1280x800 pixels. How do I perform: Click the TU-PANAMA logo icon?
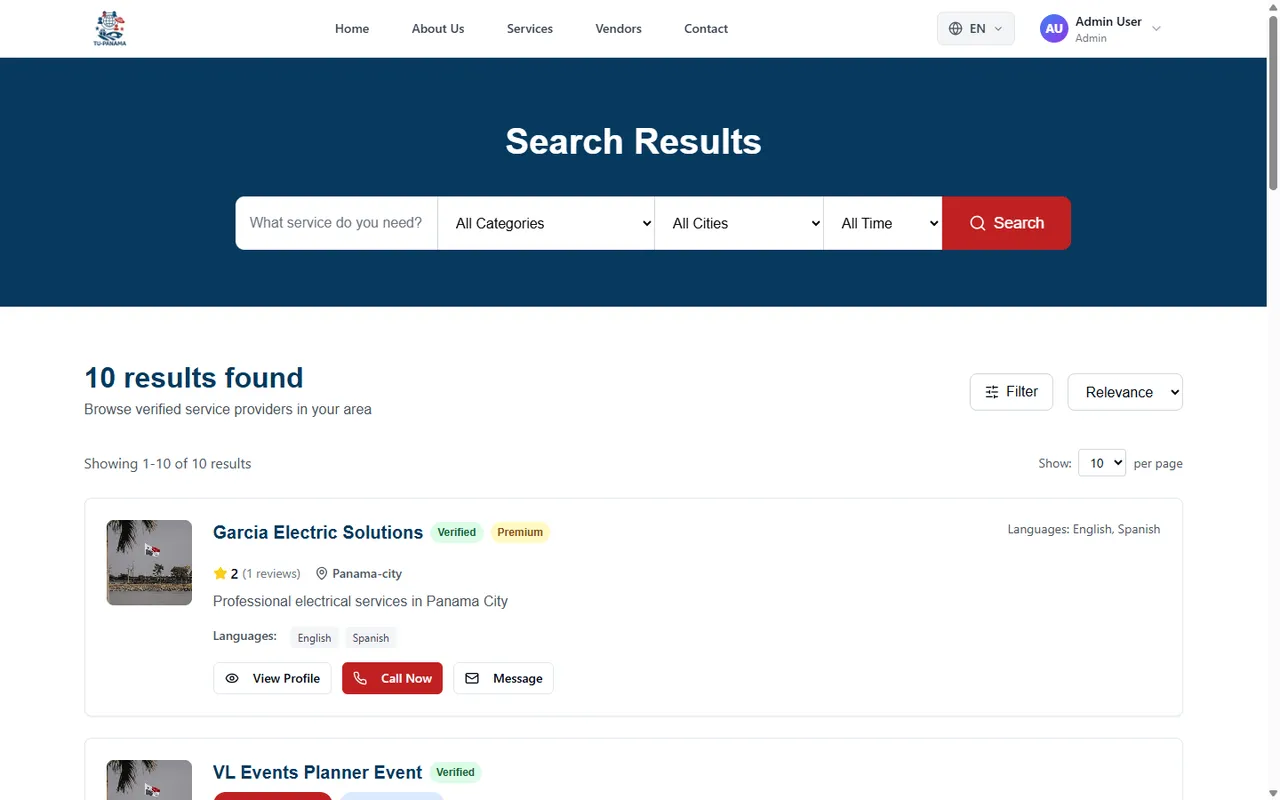(x=110, y=29)
